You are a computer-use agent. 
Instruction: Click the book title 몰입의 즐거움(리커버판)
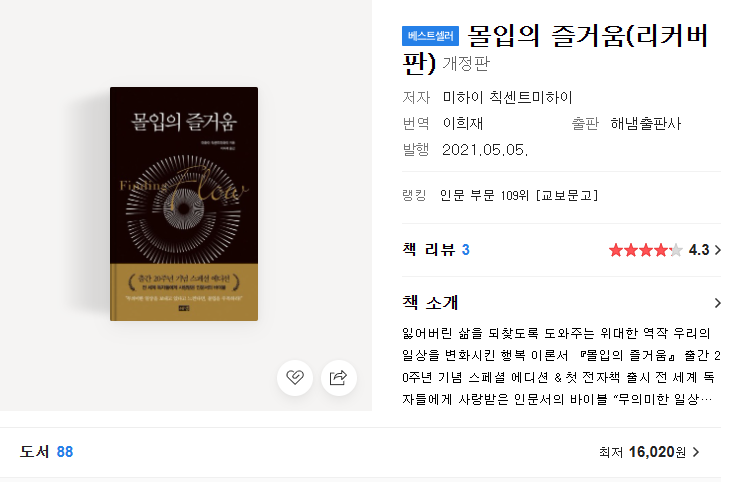pyautogui.click(x=555, y=49)
